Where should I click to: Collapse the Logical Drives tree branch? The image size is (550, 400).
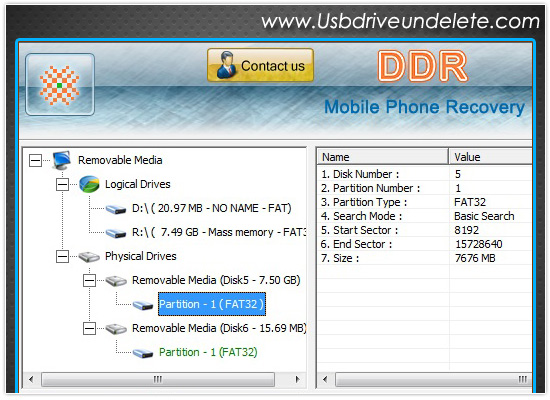coord(62,185)
